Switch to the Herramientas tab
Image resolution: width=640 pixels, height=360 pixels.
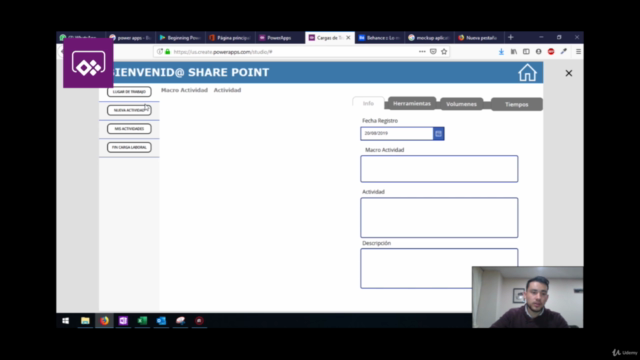pos(412,104)
